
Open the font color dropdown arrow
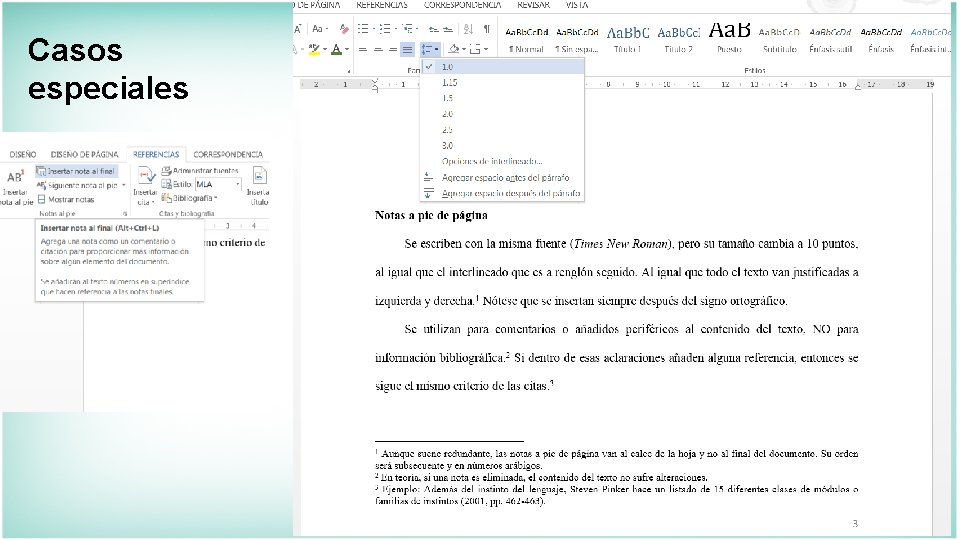click(x=347, y=50)
